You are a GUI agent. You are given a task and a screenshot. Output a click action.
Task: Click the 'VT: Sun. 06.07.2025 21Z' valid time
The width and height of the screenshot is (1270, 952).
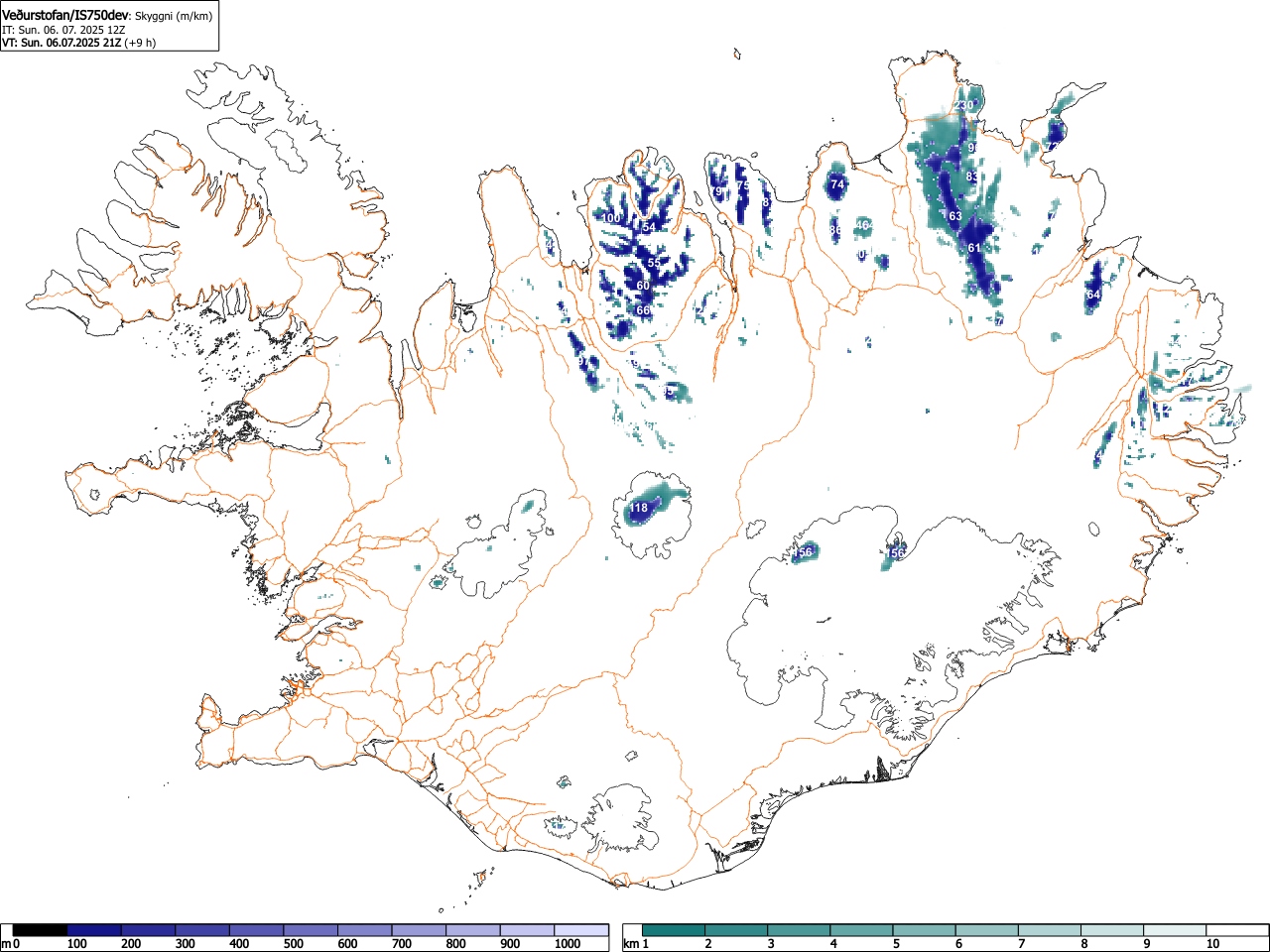point(62,43)
